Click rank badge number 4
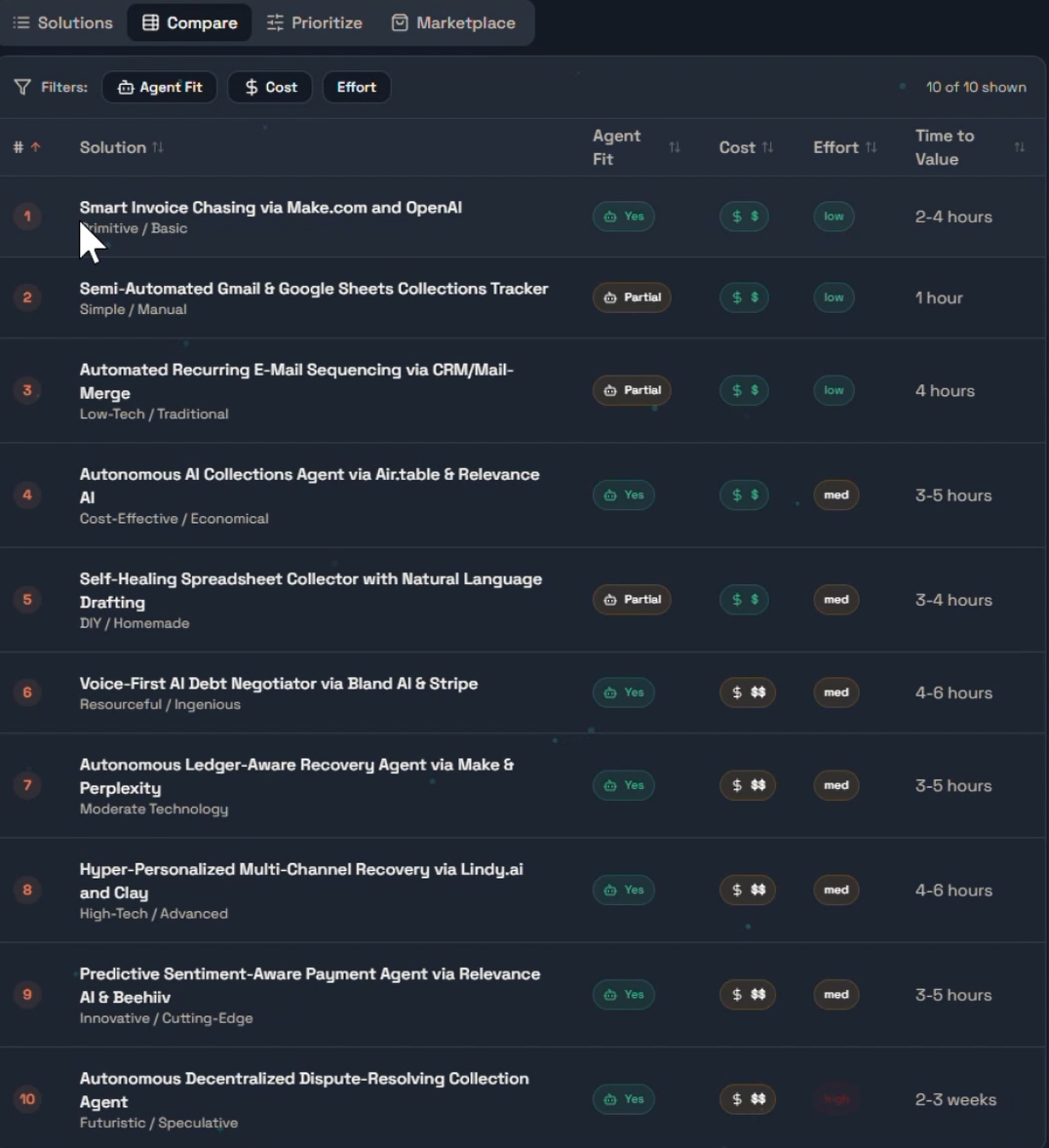 [x=27, y=495]
